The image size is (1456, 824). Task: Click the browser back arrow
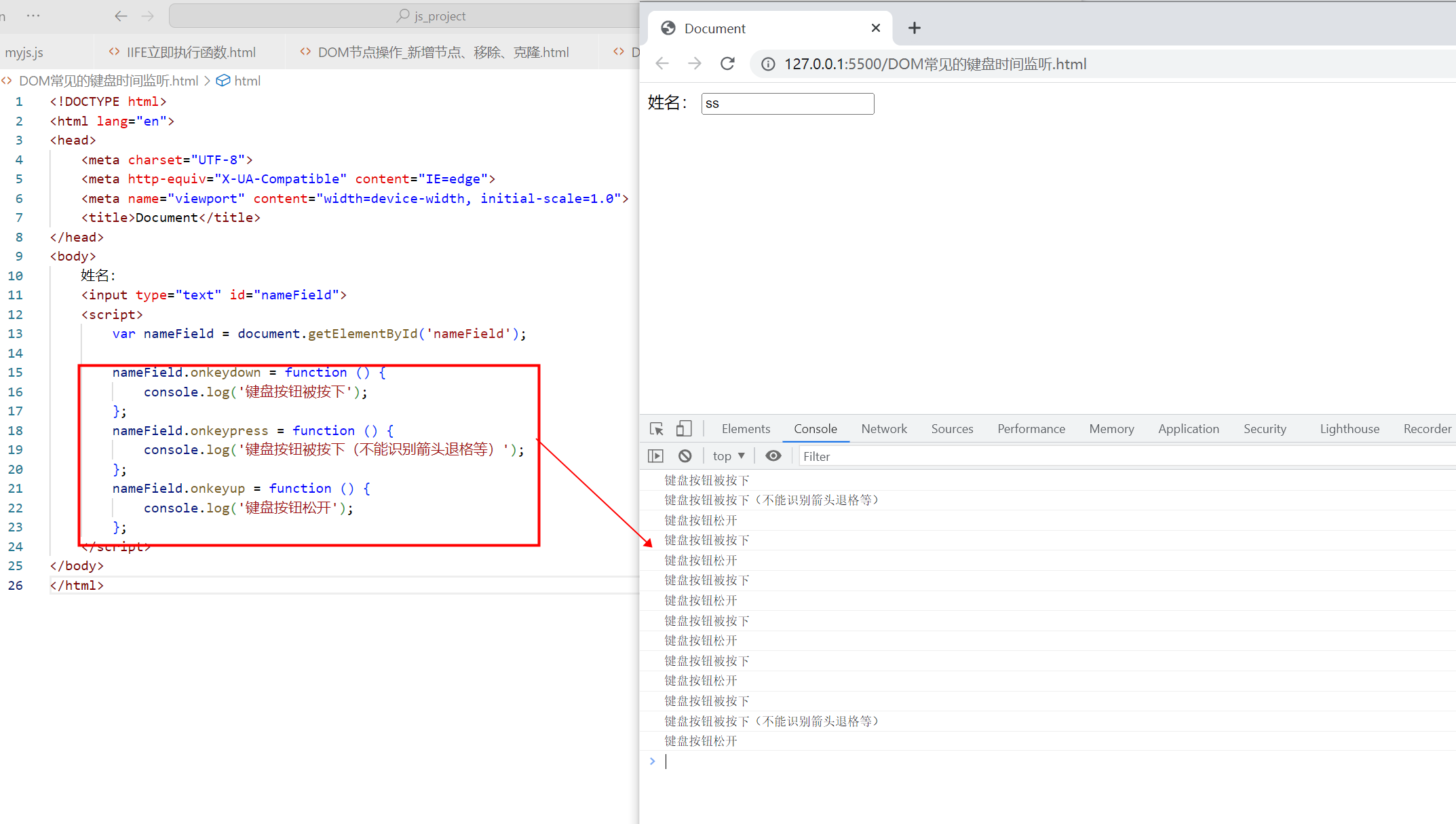tap(662, 64)
